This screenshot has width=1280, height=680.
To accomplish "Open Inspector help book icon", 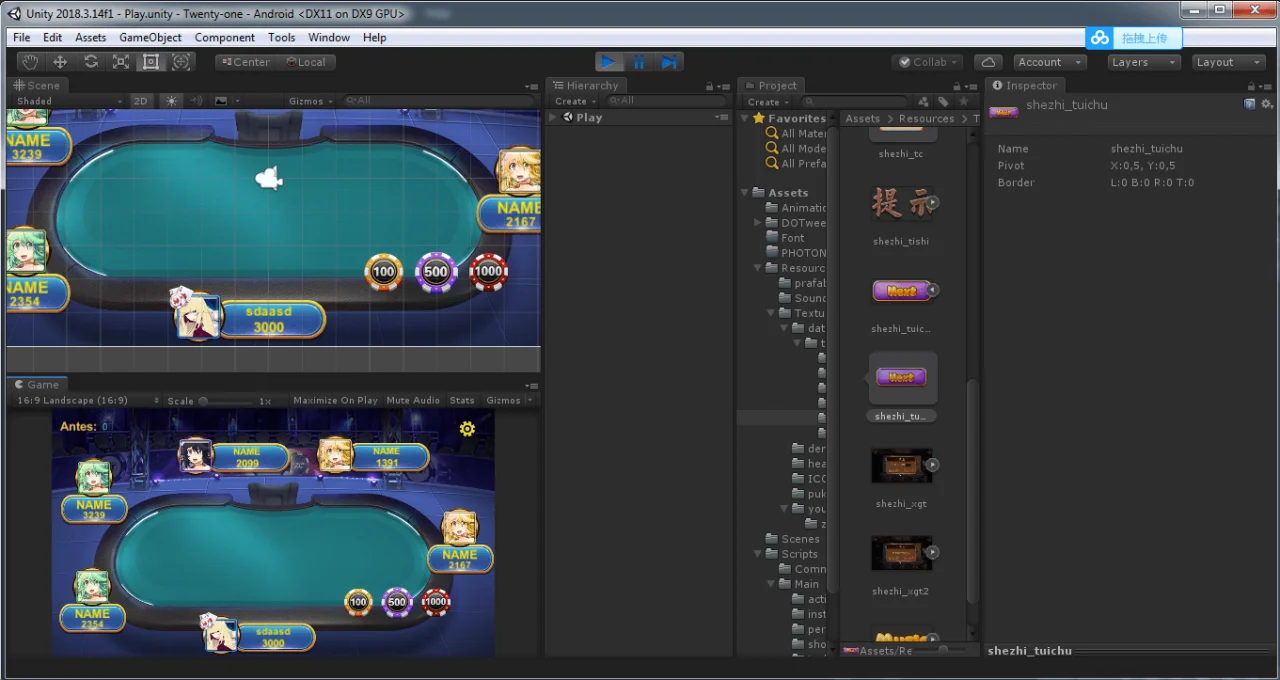I will click(1250, 104).
